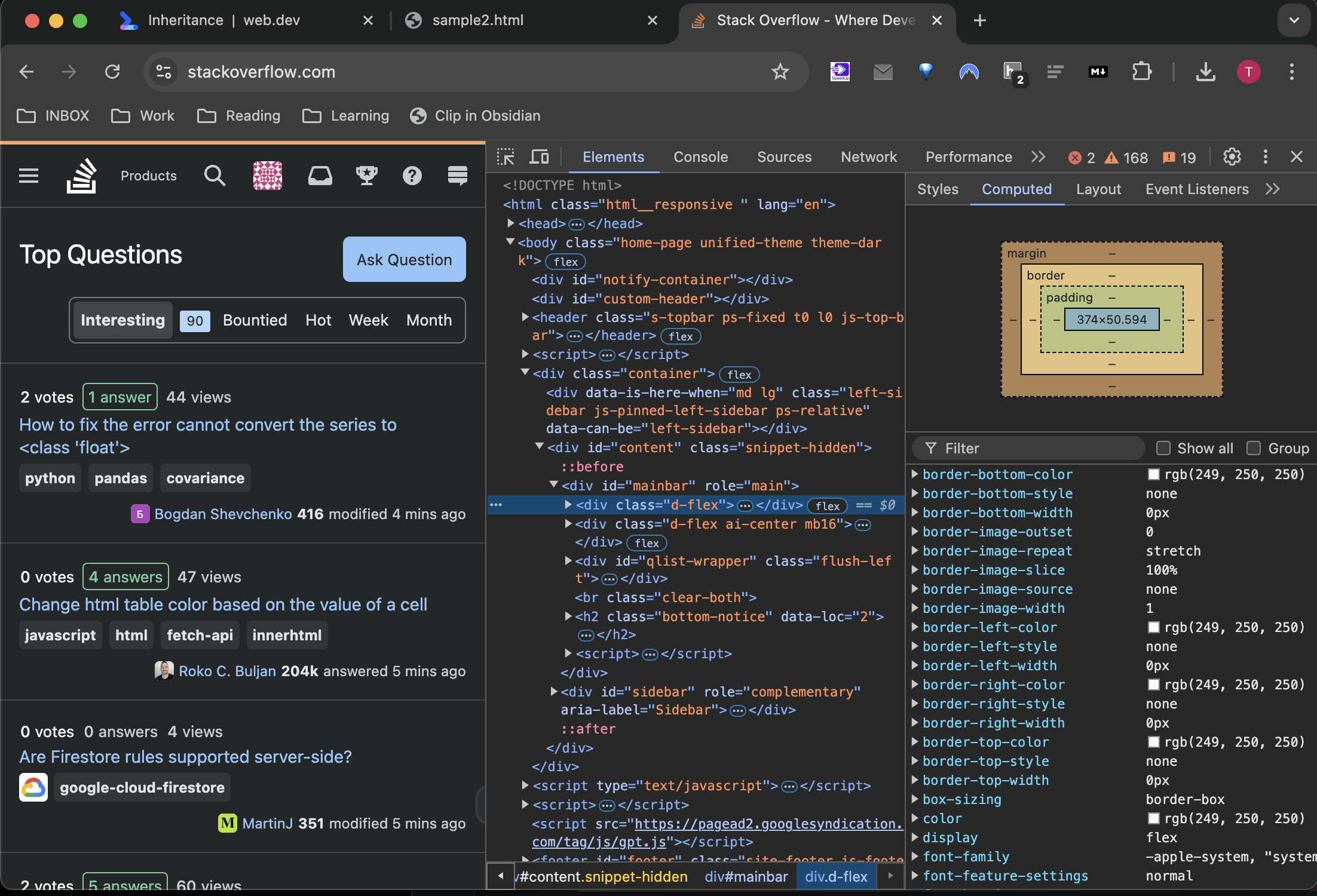This screenshot has height=896, width=1317.
Task: Click the MD markdown extension icon
Action: coord(1098,72)
